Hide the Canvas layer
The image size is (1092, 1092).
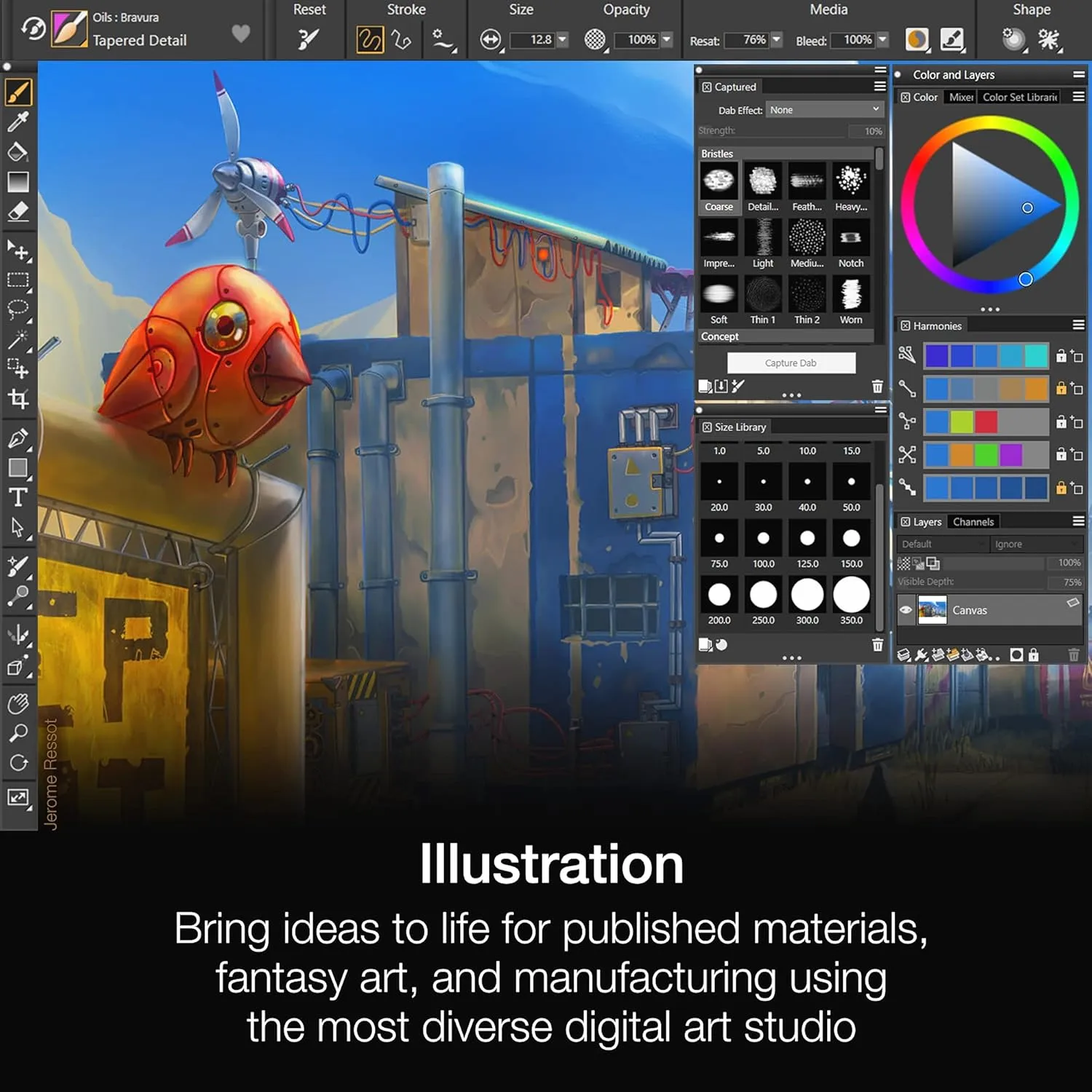[906, 610]
